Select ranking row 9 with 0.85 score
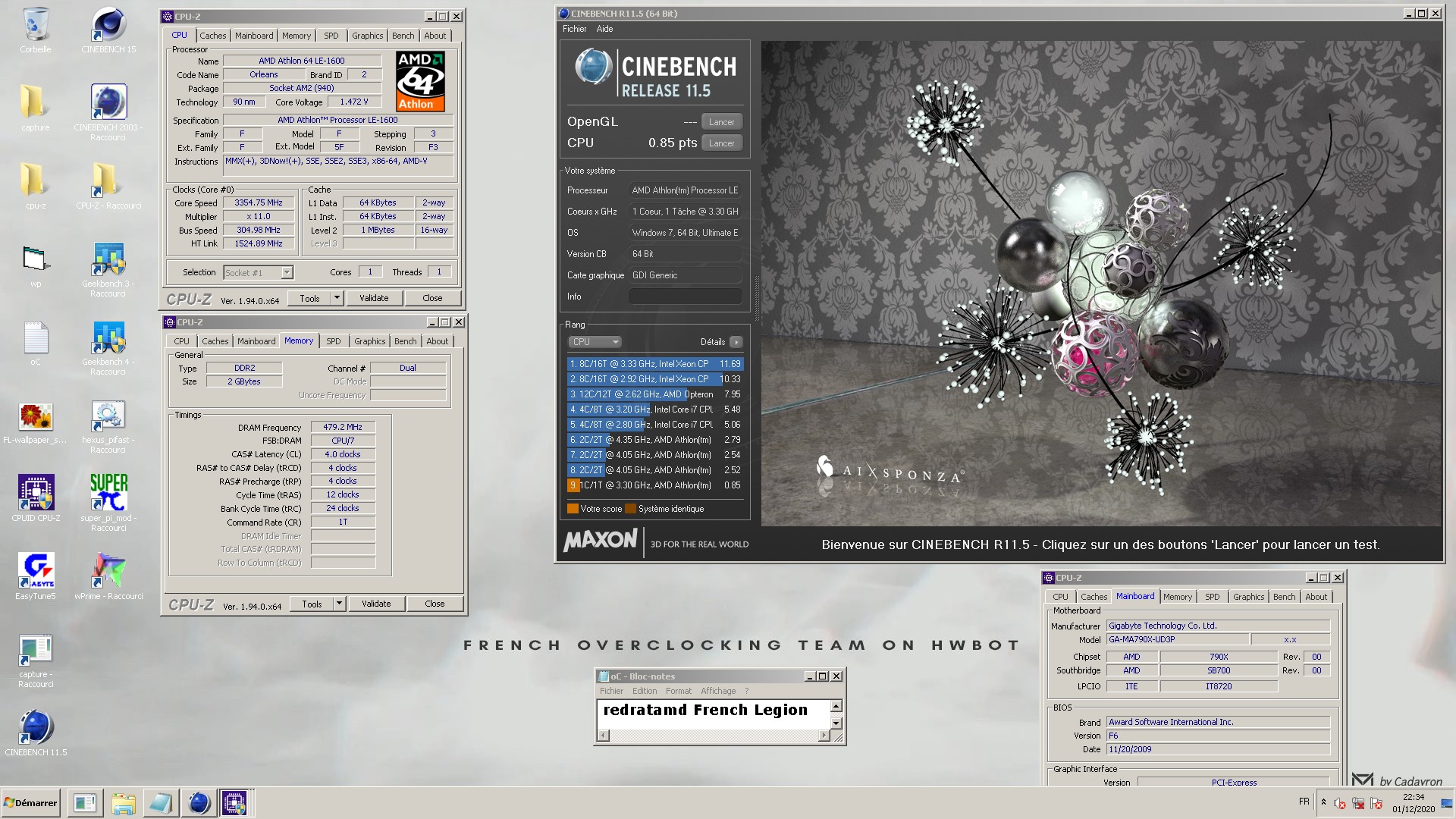Image resolution: width=1456 pixels, height=819 pixels. [655, 485]
